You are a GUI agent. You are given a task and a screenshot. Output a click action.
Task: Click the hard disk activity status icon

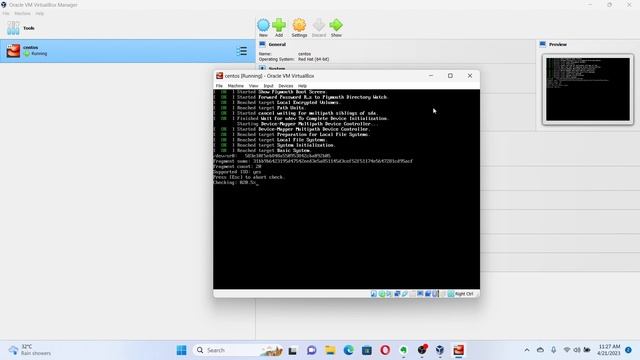tap(374, 294)
